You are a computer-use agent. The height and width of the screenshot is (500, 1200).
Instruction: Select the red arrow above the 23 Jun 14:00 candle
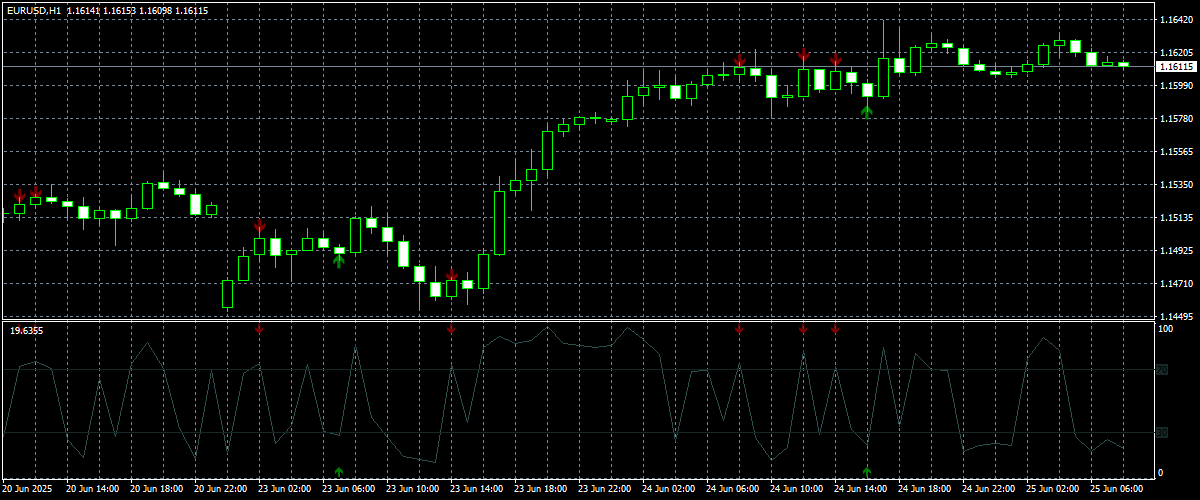[x=451, y=274]
